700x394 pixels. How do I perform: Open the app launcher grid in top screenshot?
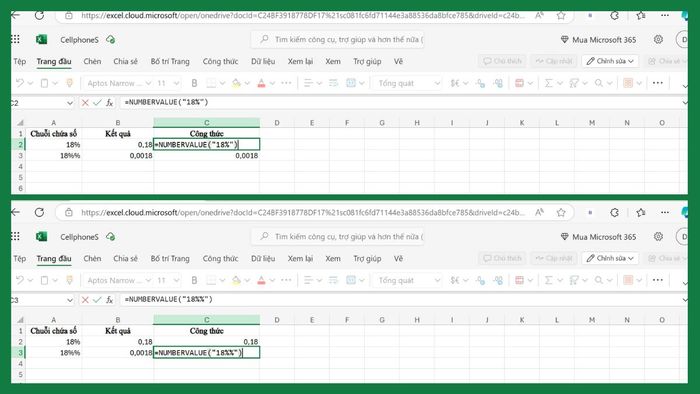click(x=16, y=39)
